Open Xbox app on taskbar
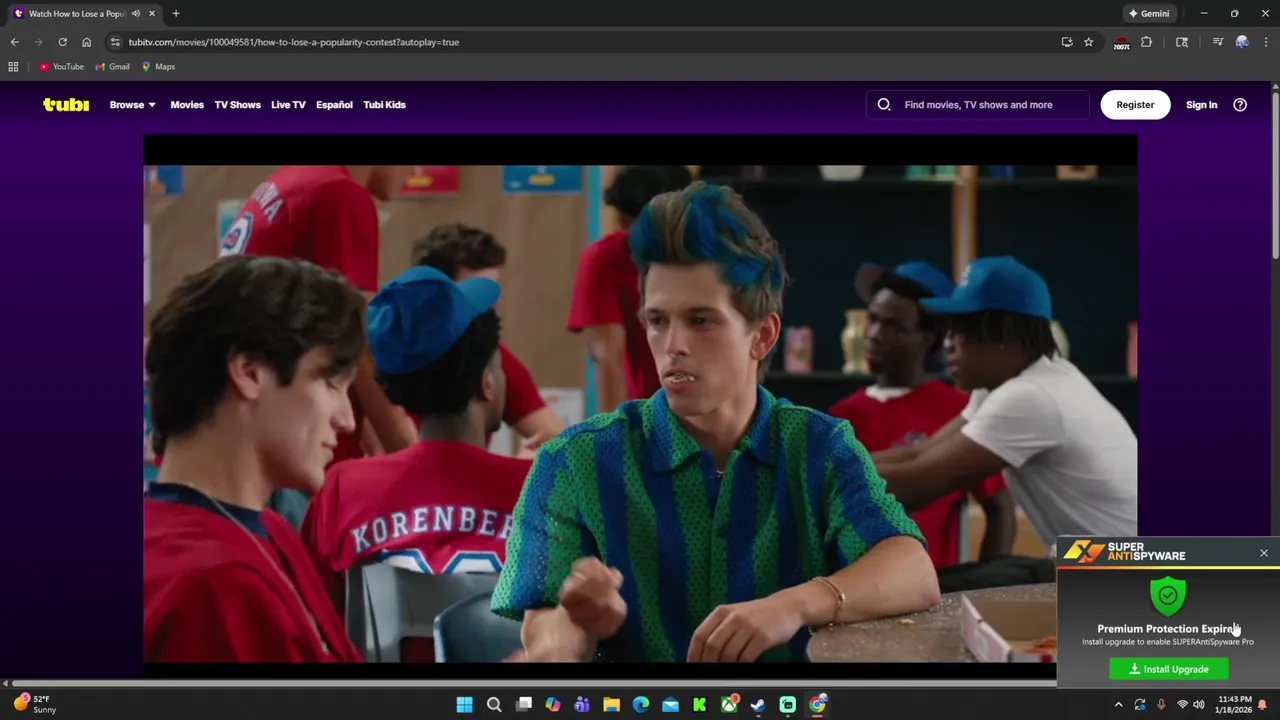Viewport: 1280px width, 720px height. pos(729,705)
